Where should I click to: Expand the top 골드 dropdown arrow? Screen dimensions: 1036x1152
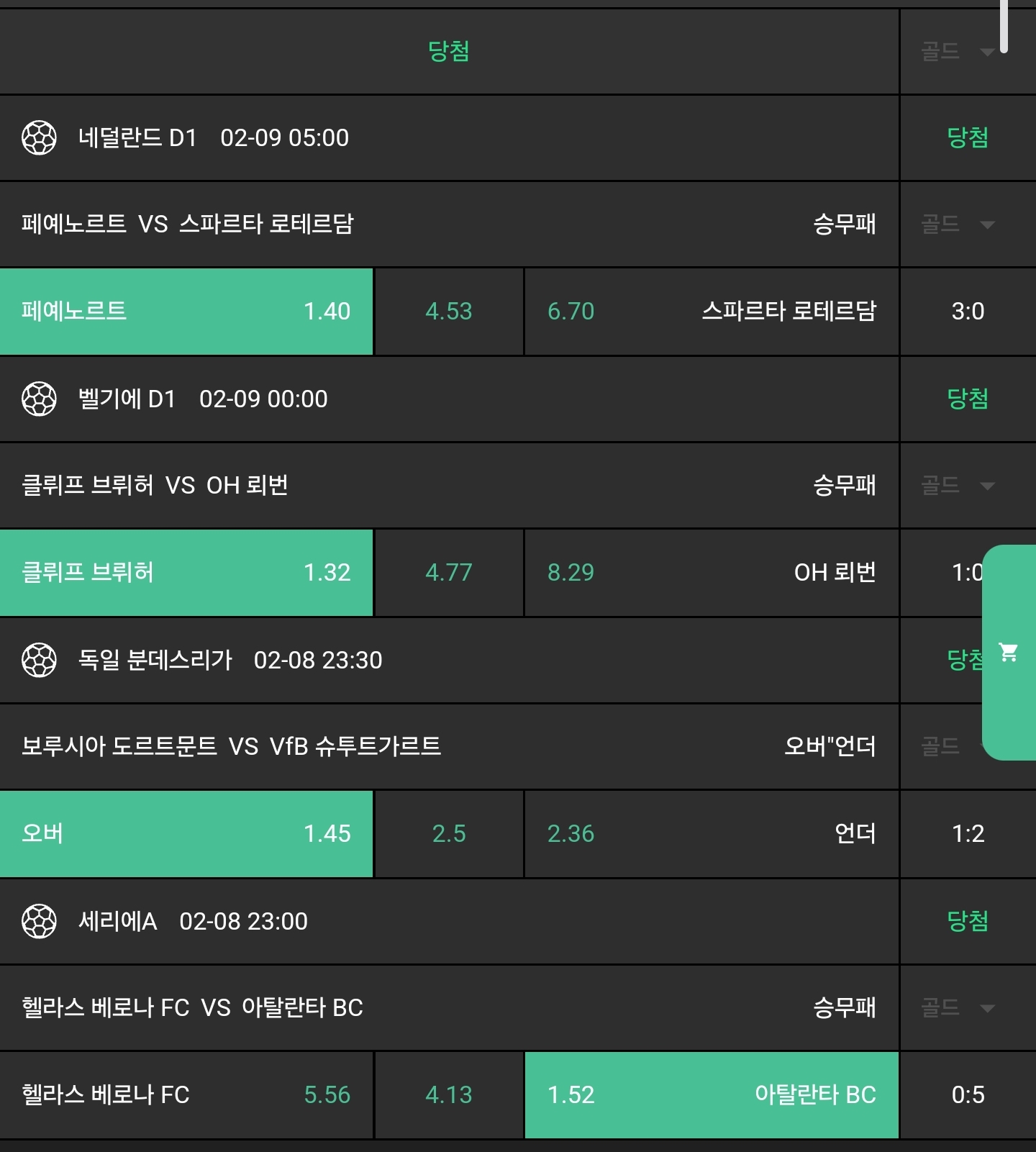[x=987, y=52]
